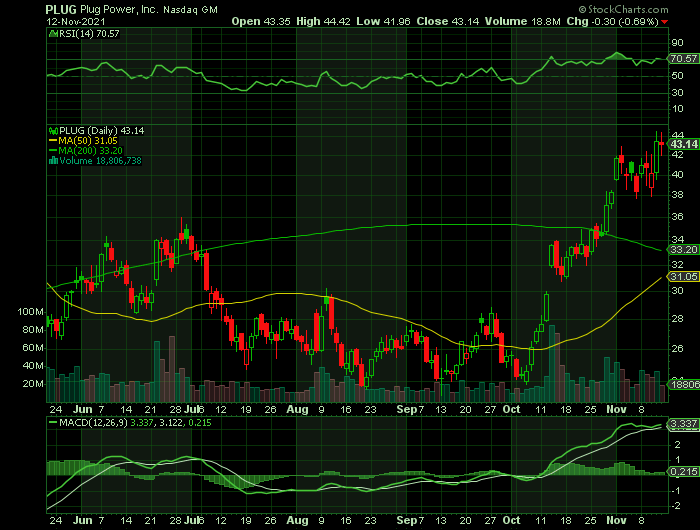Click the volume bars icon in legend

pyautogui.click(x=53, y=161)
